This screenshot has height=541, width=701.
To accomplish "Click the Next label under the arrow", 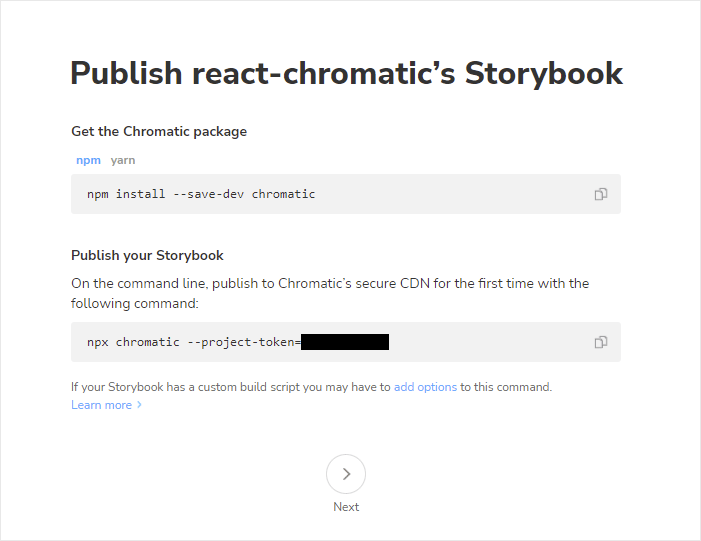I will [x=346, y=507].
